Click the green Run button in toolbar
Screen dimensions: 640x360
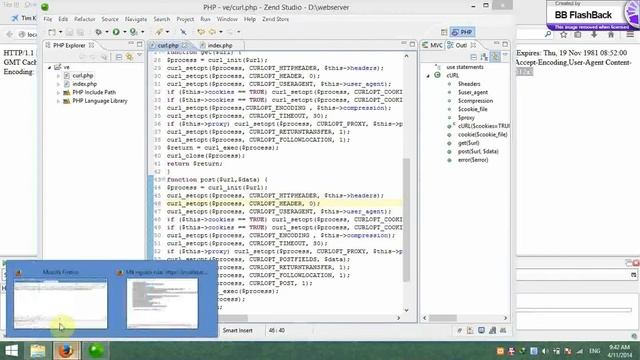(116, 32)
